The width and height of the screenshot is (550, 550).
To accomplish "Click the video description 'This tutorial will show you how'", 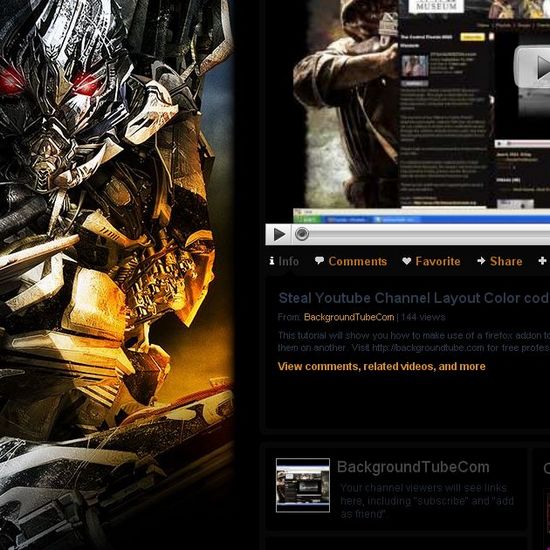I will pos(414,342).
